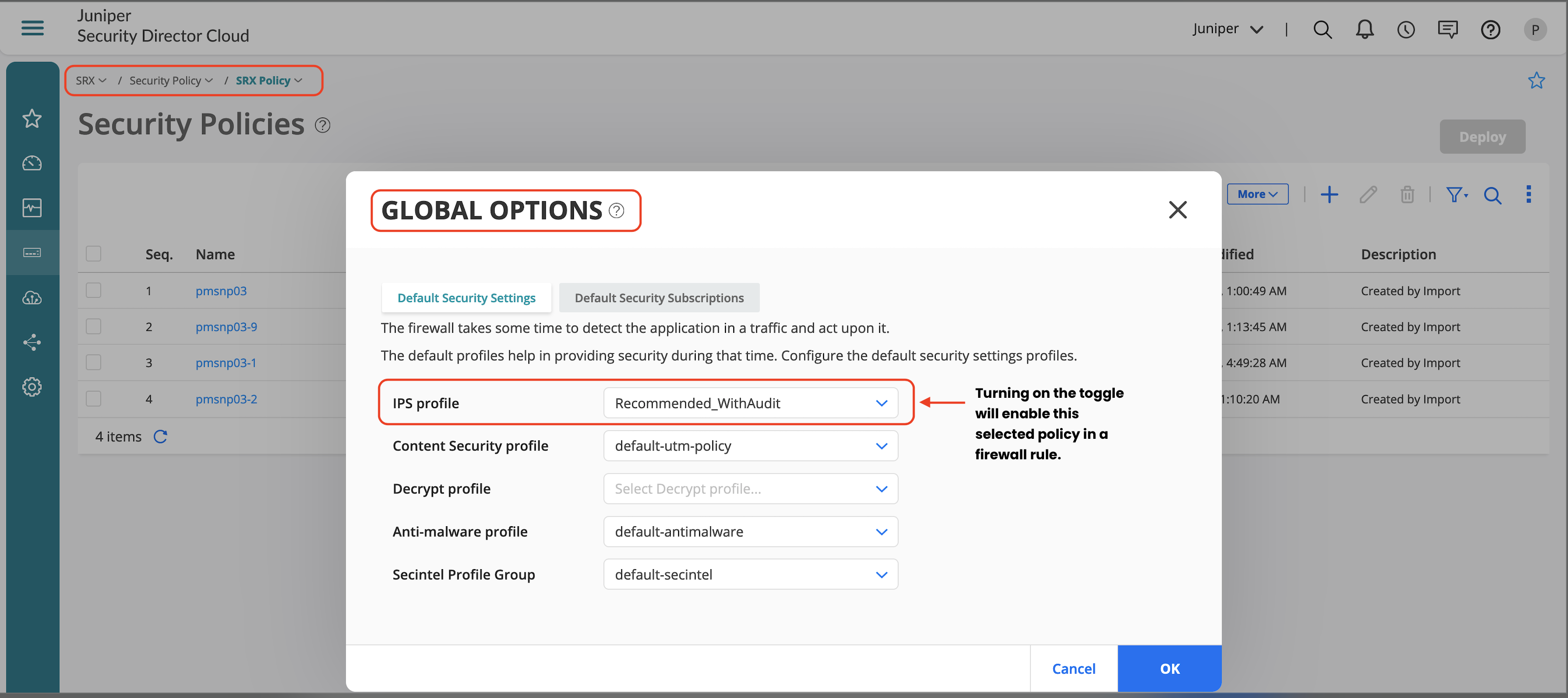1568x698 pixels.
Task: Click the favorites star in left sidebar
Action: tap(32, 118)
